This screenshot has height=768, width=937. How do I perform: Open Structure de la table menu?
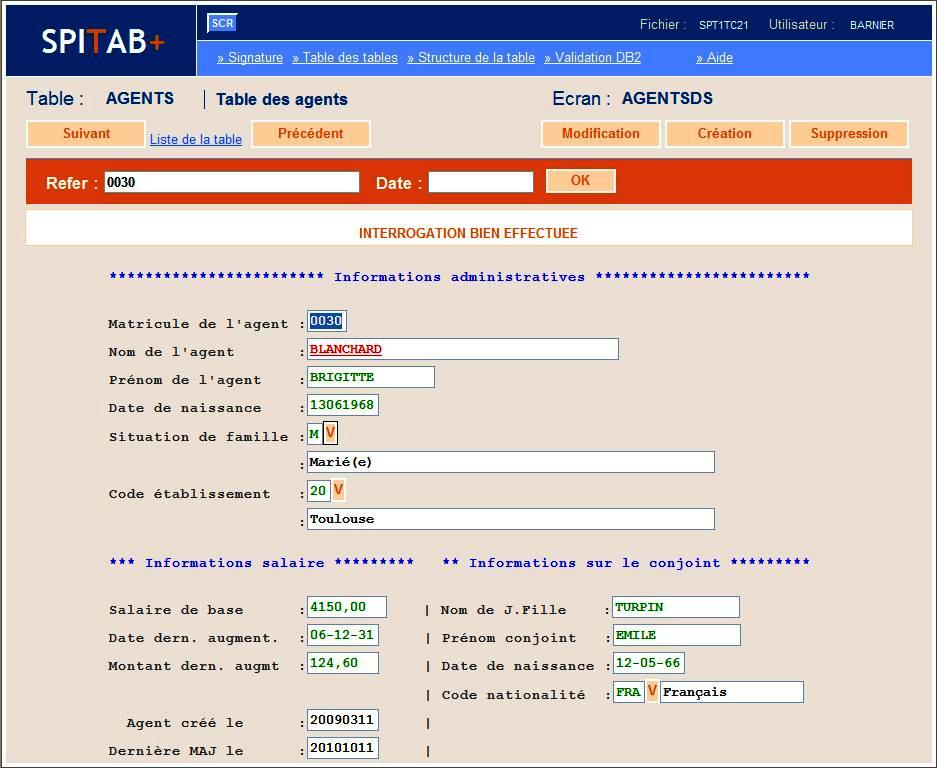tap(471, 58)
